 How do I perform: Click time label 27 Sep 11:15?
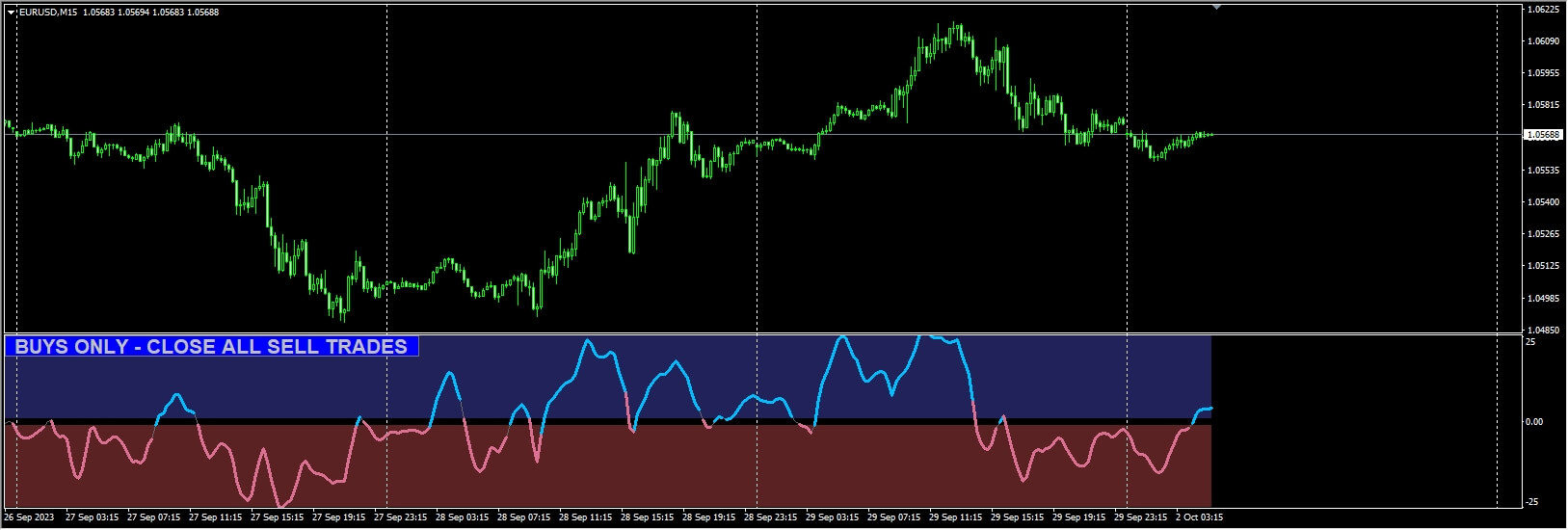216,517
